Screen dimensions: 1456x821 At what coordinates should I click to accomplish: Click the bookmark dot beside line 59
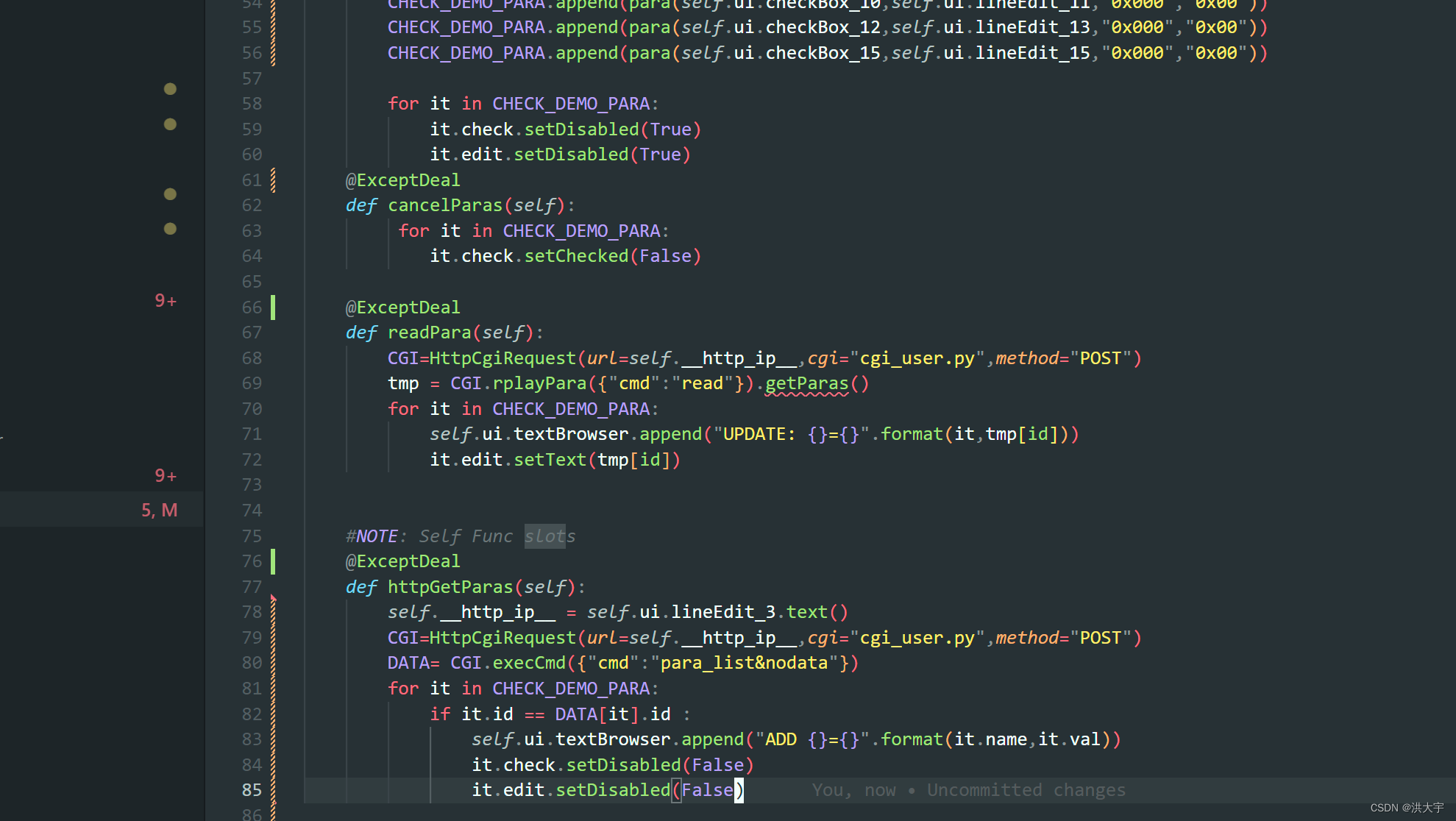170,124
